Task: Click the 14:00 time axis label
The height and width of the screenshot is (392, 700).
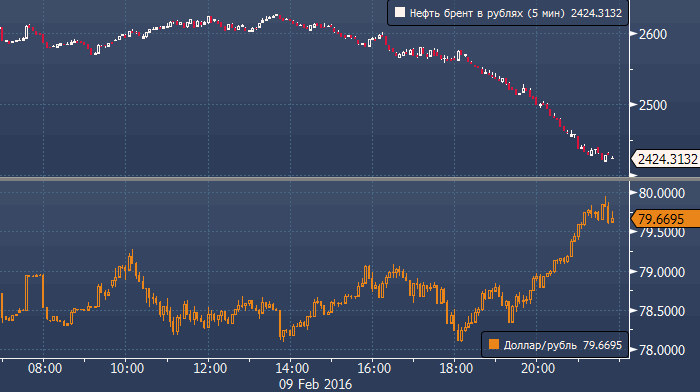Action: [x=292, y=368]
